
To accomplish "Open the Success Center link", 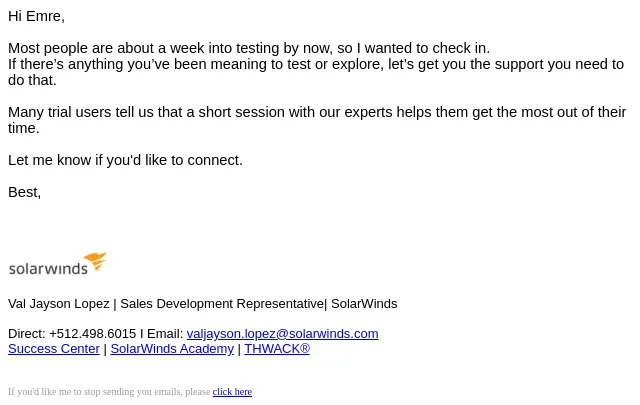I will [x=54, y=349].
